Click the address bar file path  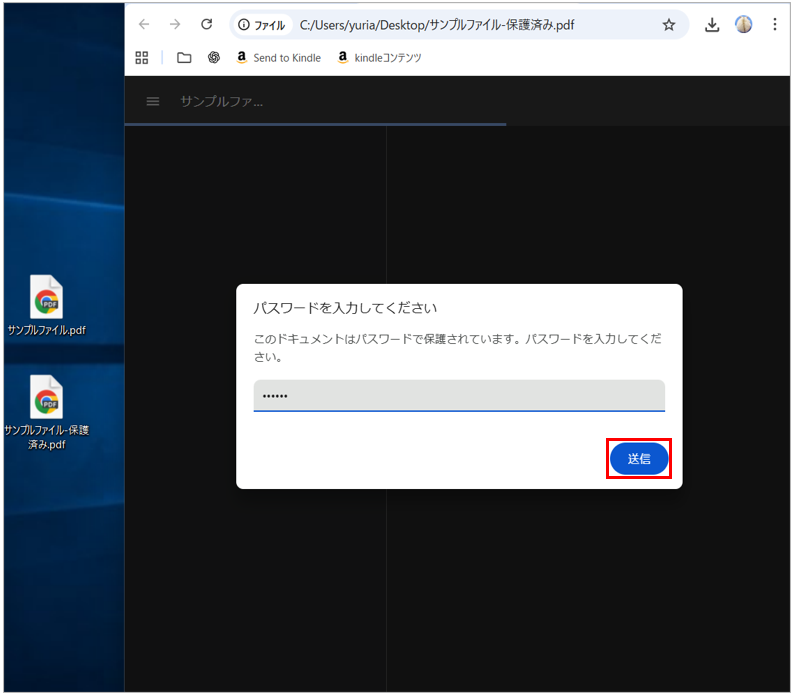pyautogui.click(x=437, y=25)
